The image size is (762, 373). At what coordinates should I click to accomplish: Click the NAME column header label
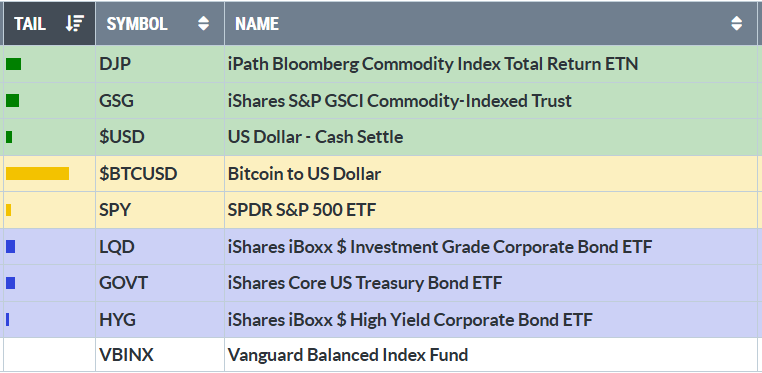coord(257,23)
